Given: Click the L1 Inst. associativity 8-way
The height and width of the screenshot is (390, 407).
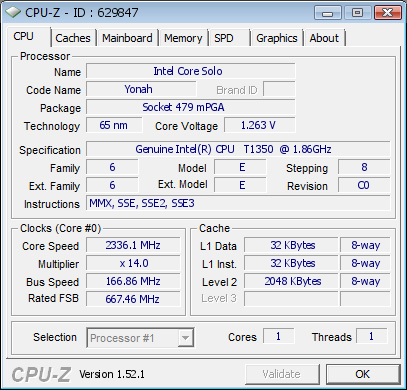Looking at the screenshot, I should coord(365,263).
